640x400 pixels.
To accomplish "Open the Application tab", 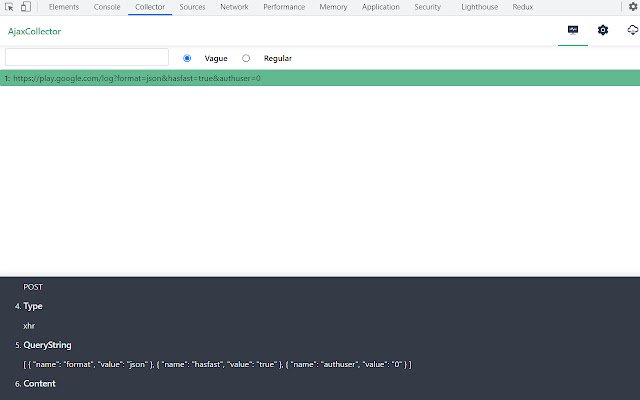I will (380, 7).
